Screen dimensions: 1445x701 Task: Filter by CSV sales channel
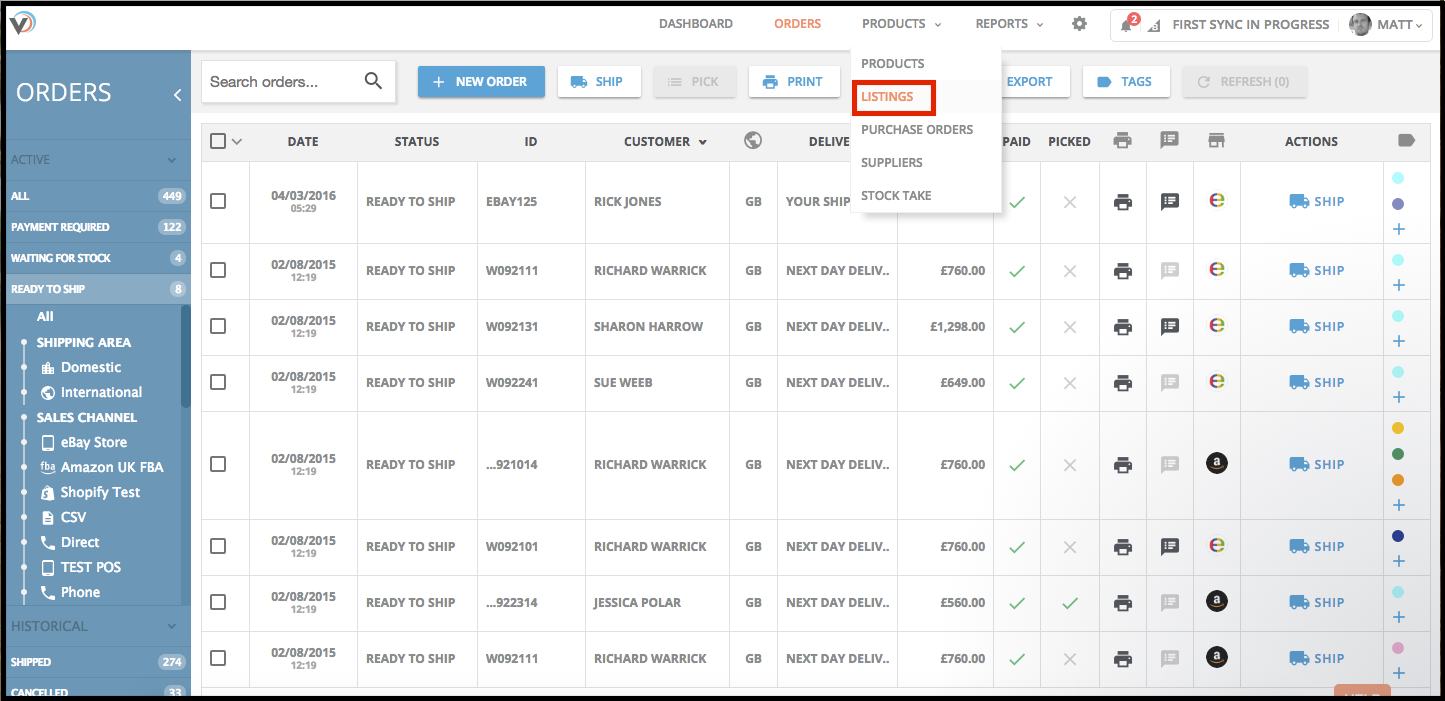point(63,517)
